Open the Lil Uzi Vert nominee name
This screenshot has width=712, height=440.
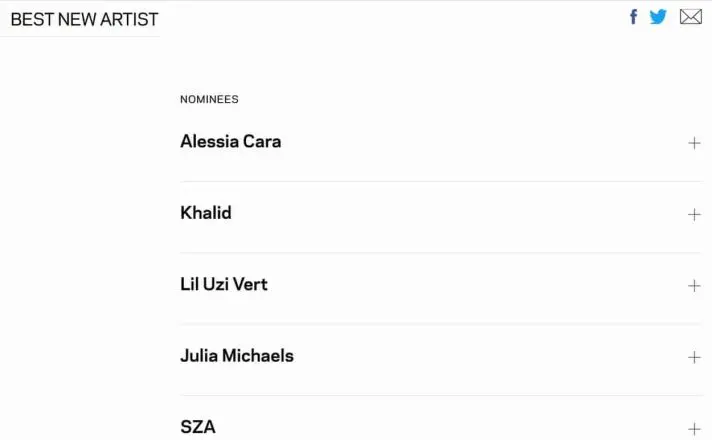click(224, 284)
